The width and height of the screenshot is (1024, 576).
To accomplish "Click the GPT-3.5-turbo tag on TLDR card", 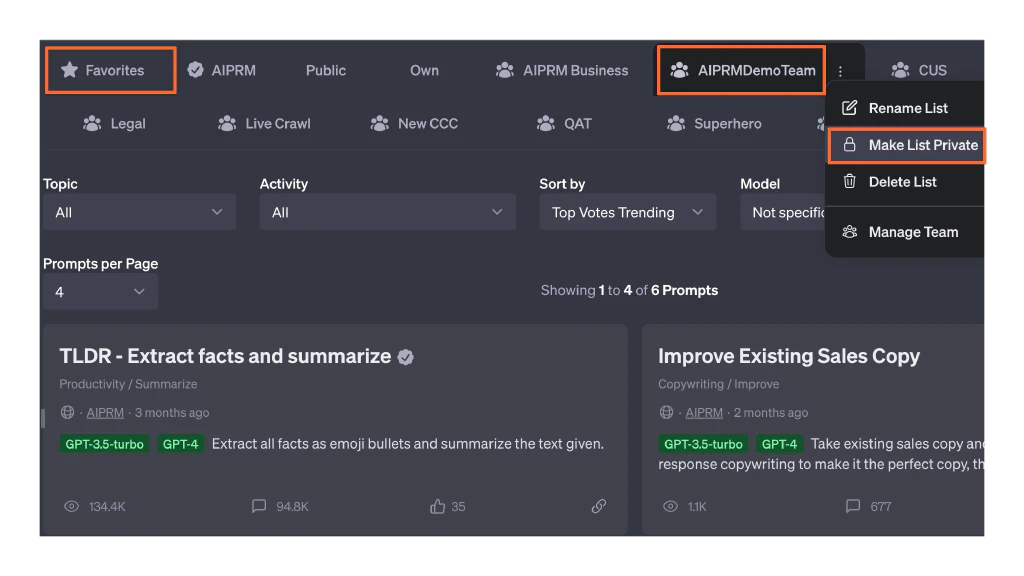I will point(104,444).
